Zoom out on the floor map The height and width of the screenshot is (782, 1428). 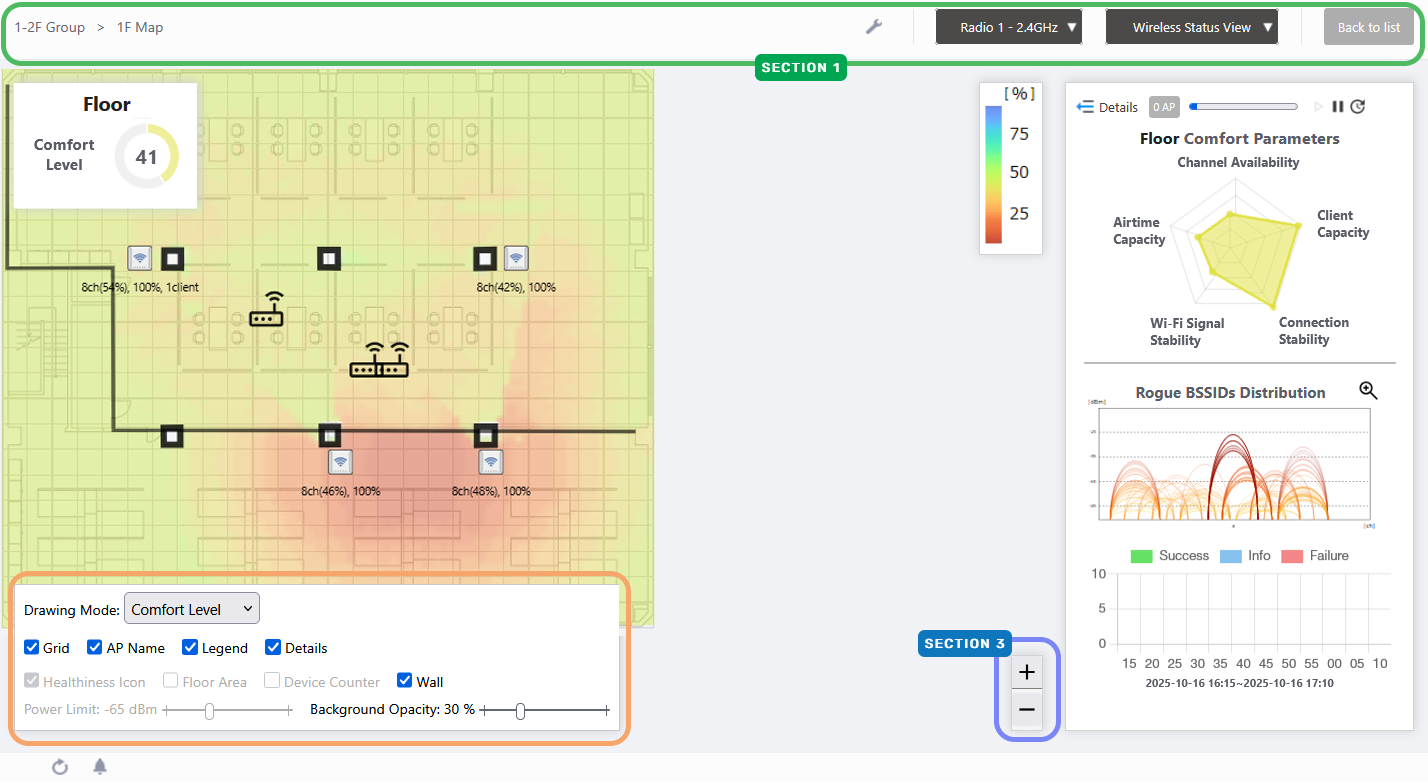[1026, 712]
